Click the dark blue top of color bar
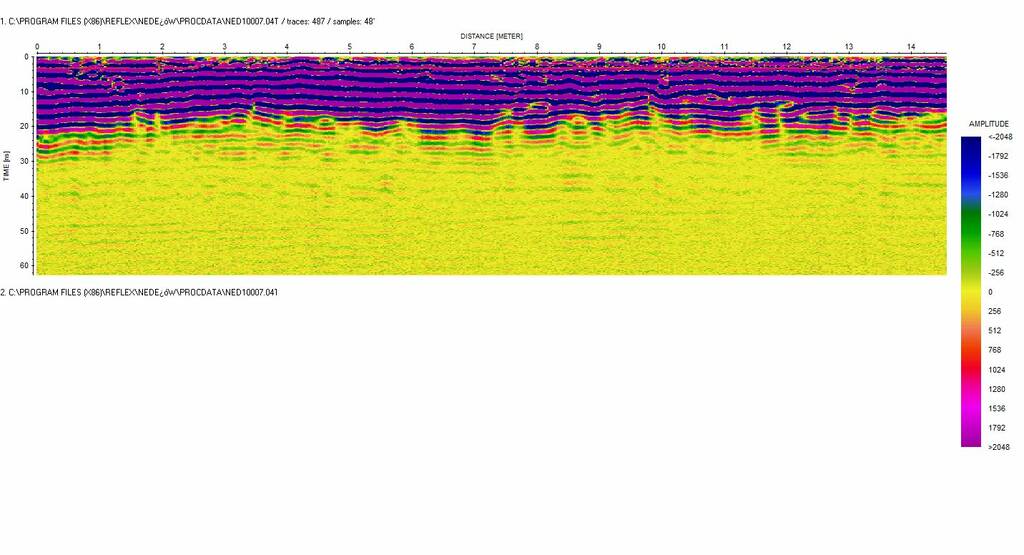The width and height of the screenshot is (1024, 555). point(970,145)
